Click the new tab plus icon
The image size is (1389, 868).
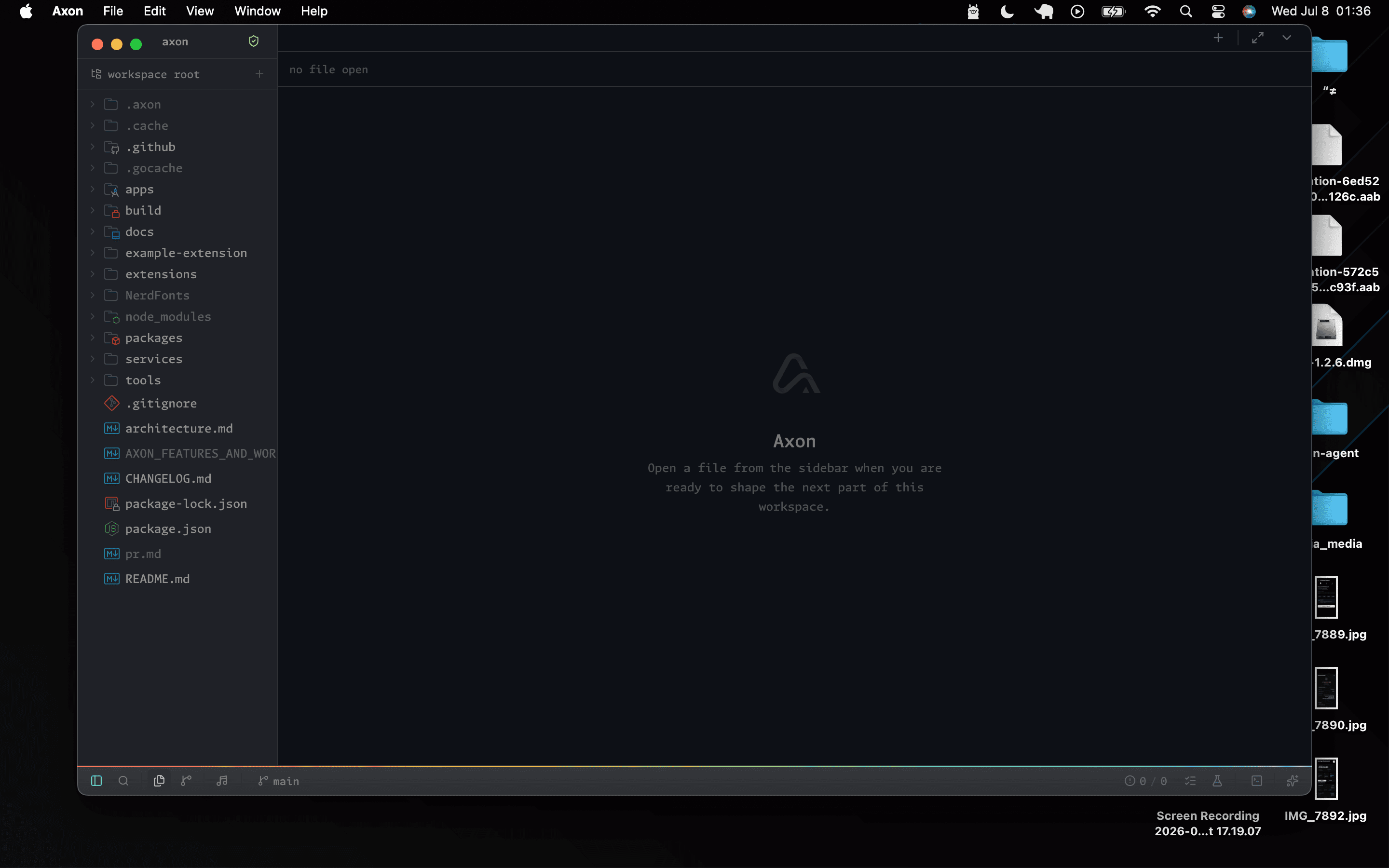[1218, 38]
